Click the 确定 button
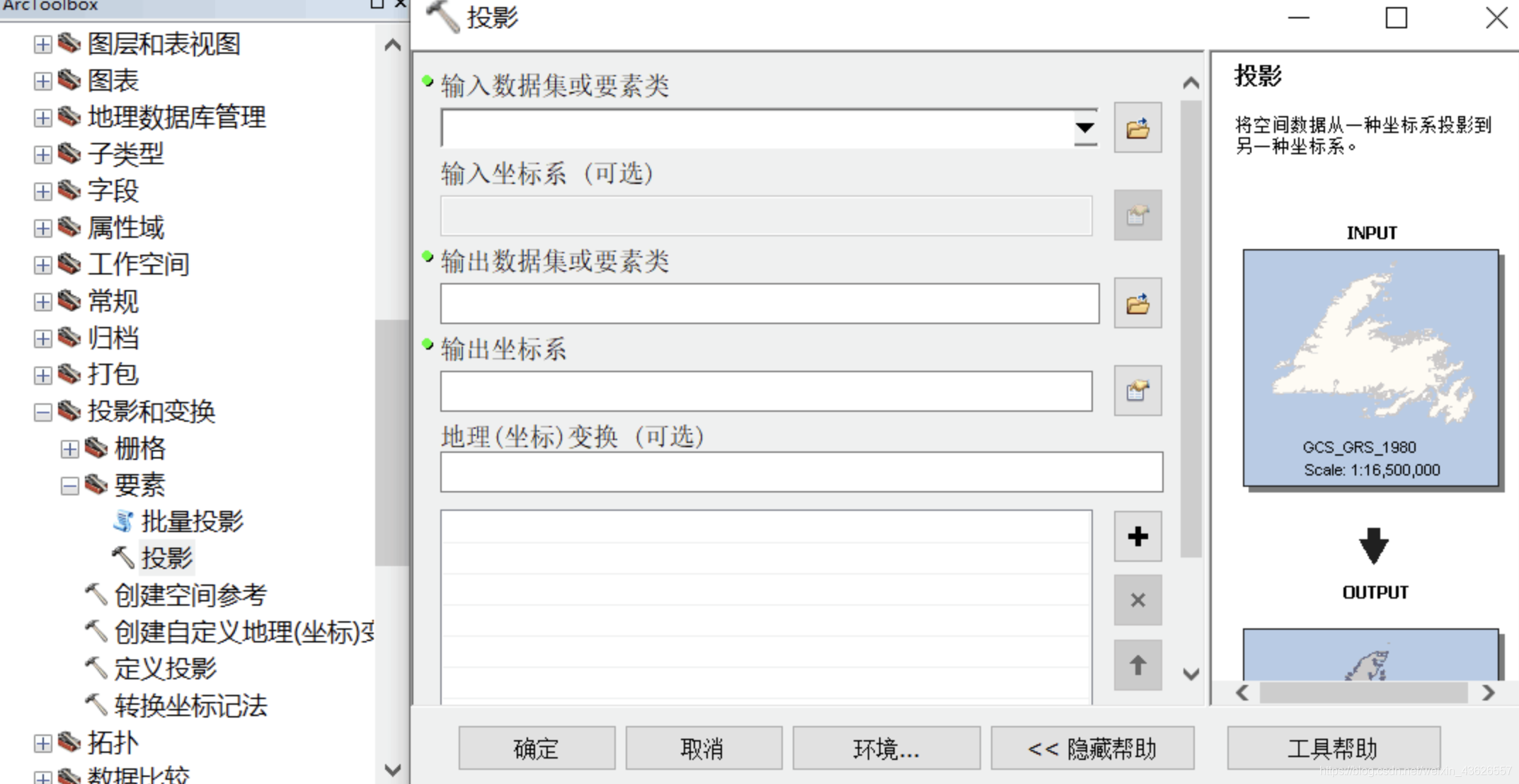The width and height of the screenshot is (1519, 784). tap(536, 748)
